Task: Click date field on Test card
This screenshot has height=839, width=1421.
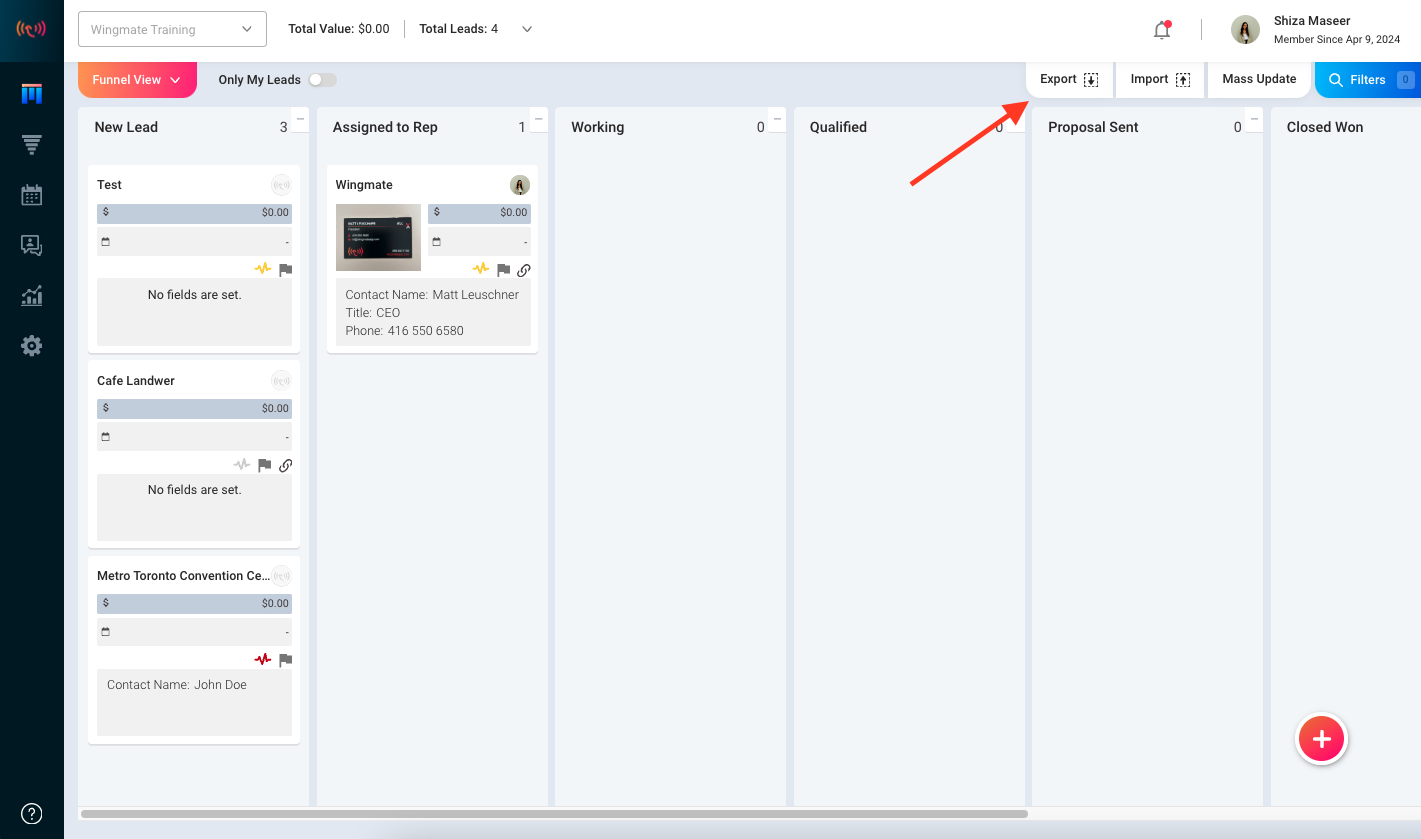Action: point(194,242)
